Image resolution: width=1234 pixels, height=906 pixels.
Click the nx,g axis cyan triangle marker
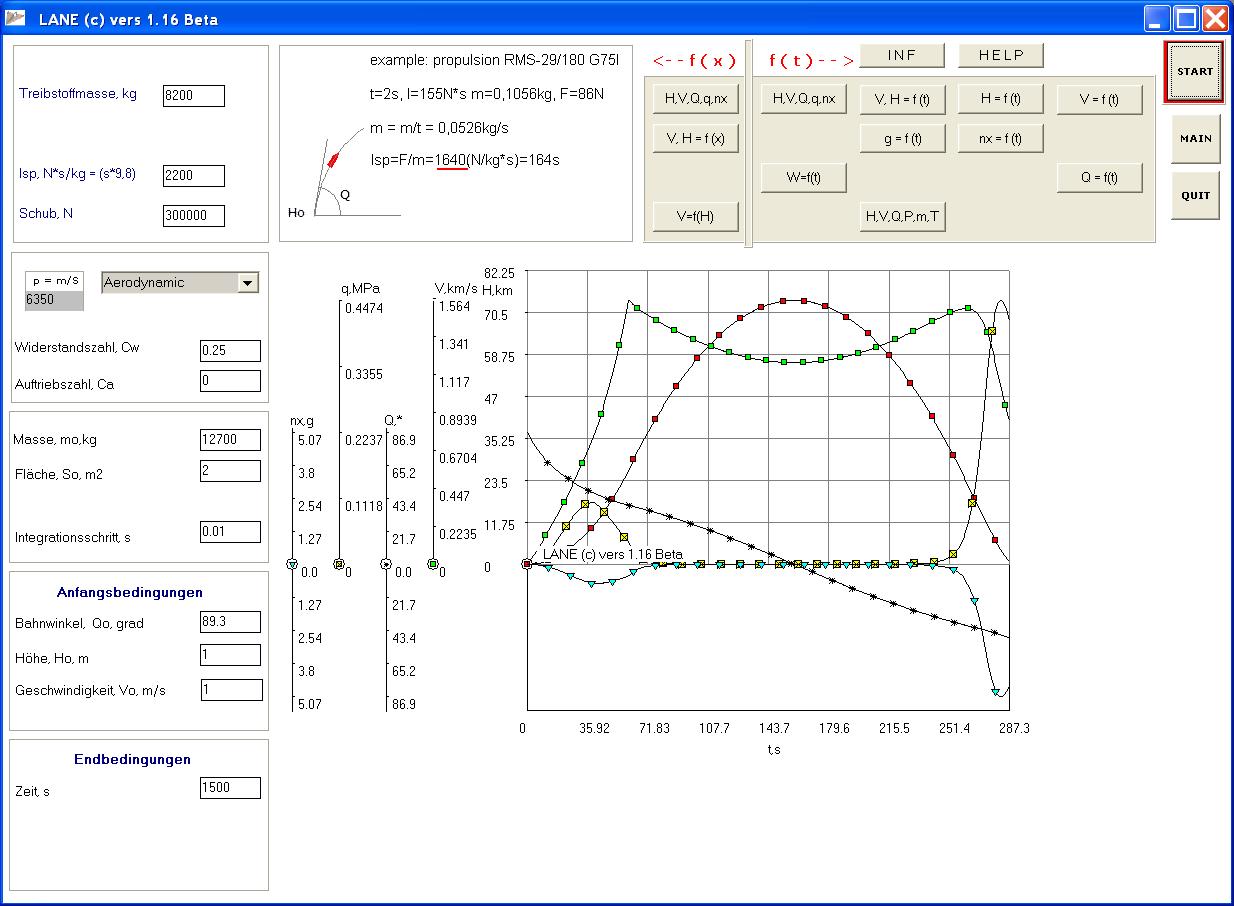[292, 565]
